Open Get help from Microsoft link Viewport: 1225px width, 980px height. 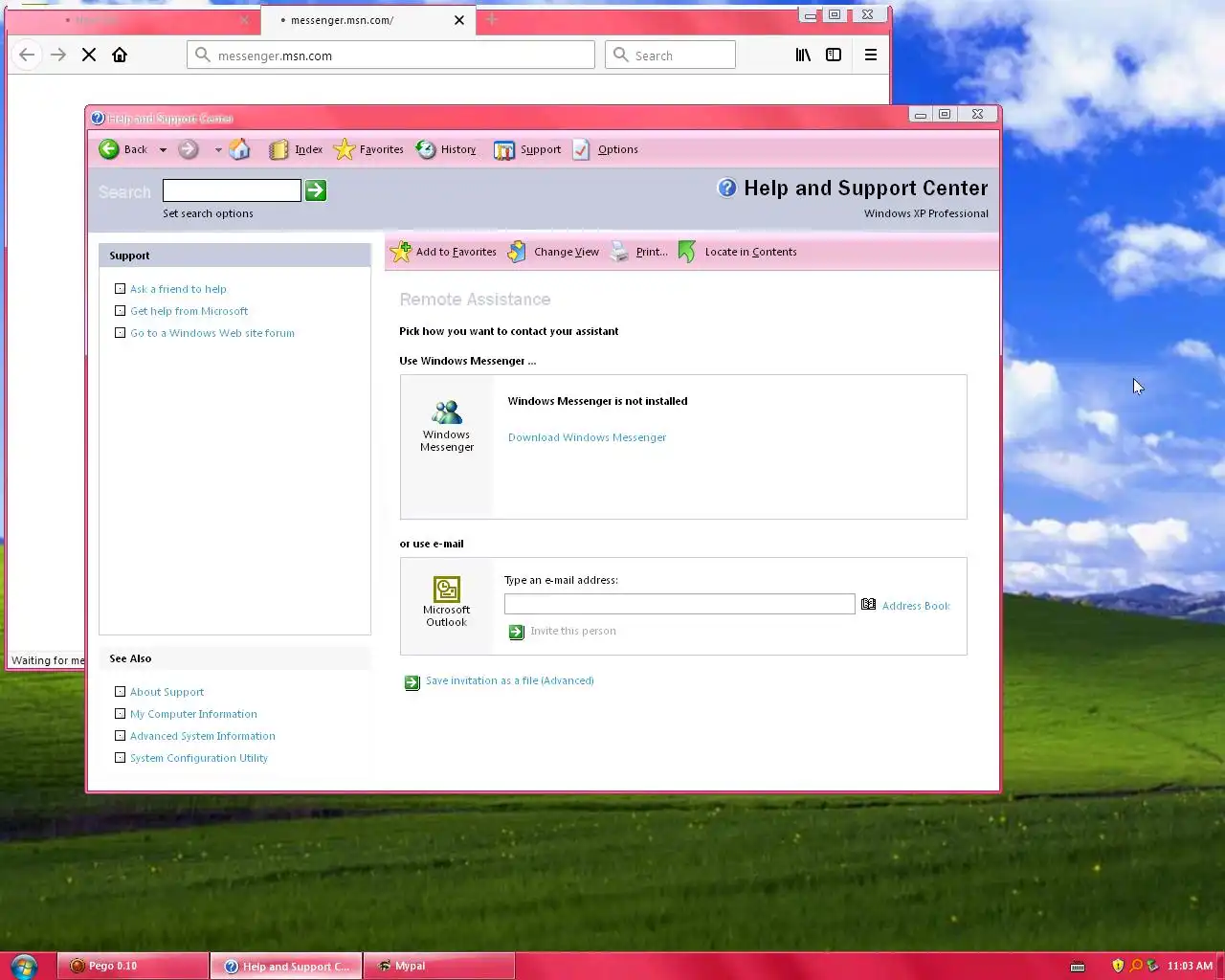189,311
